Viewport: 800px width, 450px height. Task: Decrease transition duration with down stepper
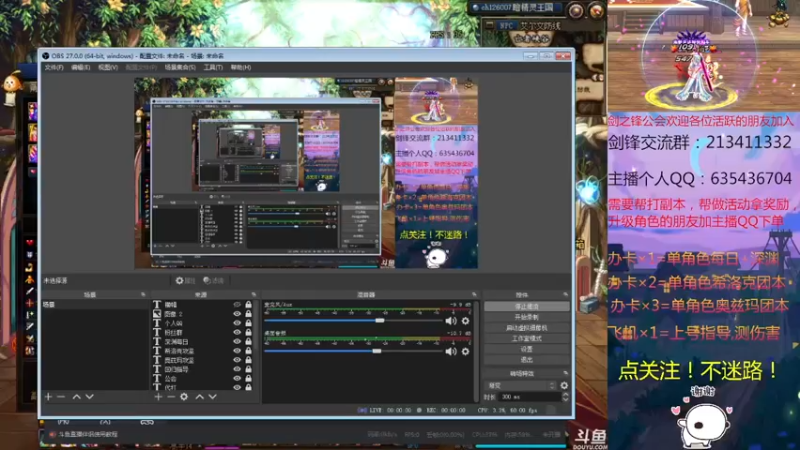[x=565, y=399]
